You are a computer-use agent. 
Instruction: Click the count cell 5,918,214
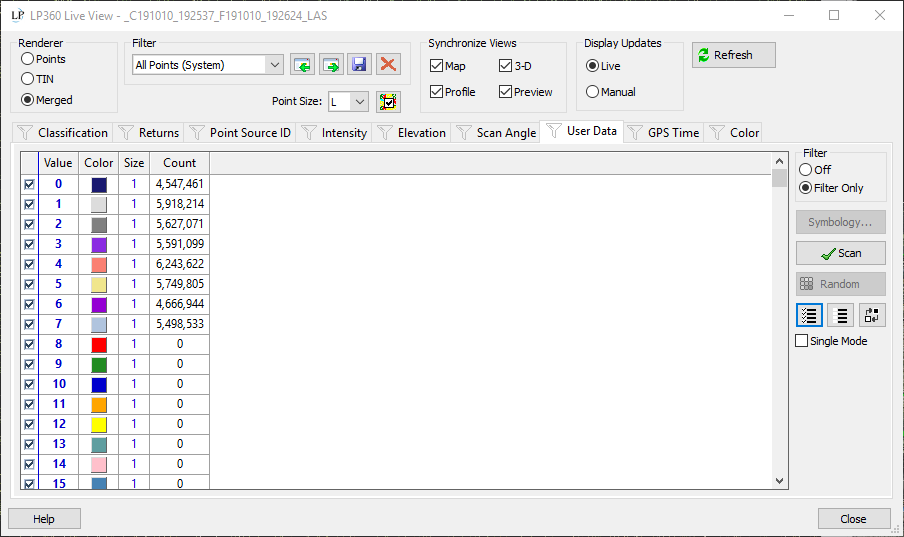(179, 204)
